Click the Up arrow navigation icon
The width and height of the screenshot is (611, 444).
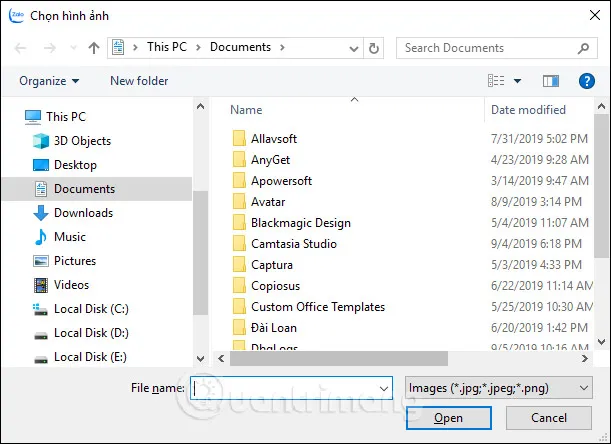[94, 48]
